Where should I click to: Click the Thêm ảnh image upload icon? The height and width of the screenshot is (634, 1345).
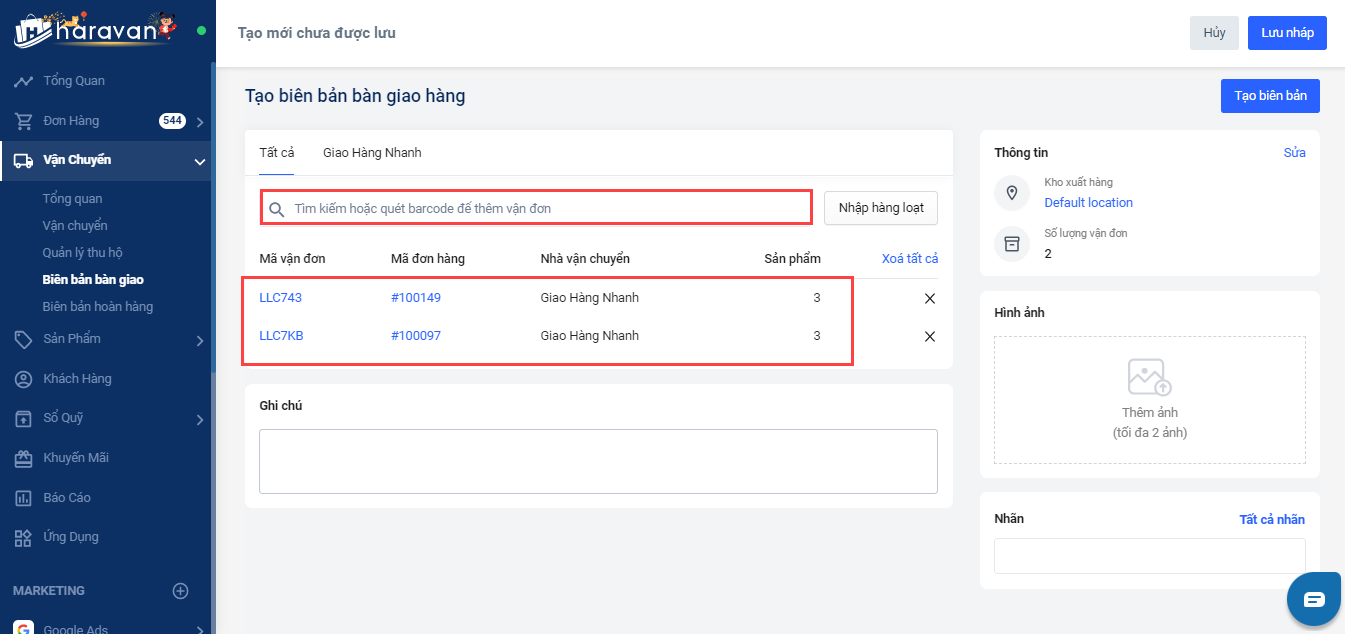[x=1149, y=378]
